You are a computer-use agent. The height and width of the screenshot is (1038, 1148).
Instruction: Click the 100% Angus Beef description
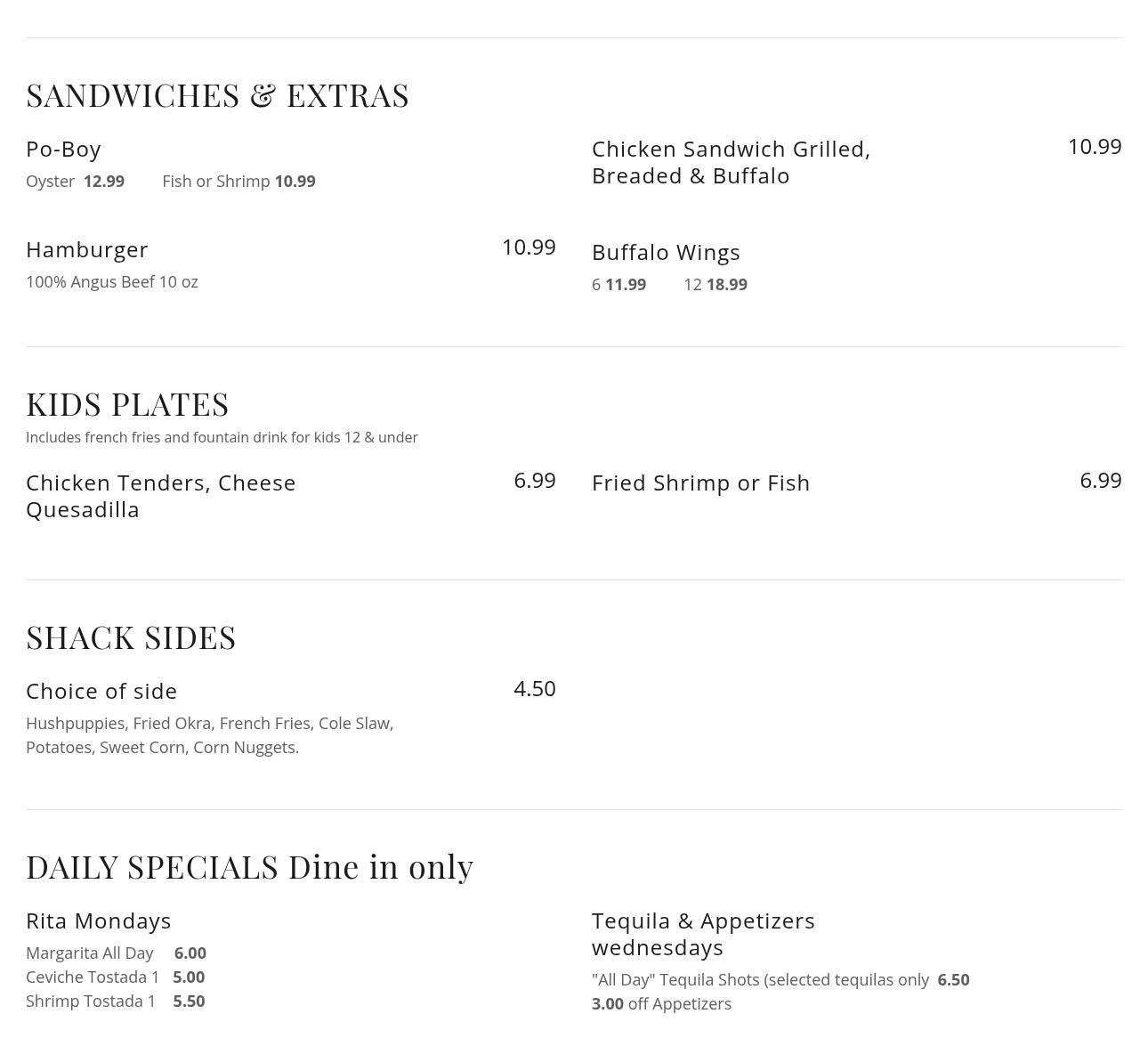point(112,282)
